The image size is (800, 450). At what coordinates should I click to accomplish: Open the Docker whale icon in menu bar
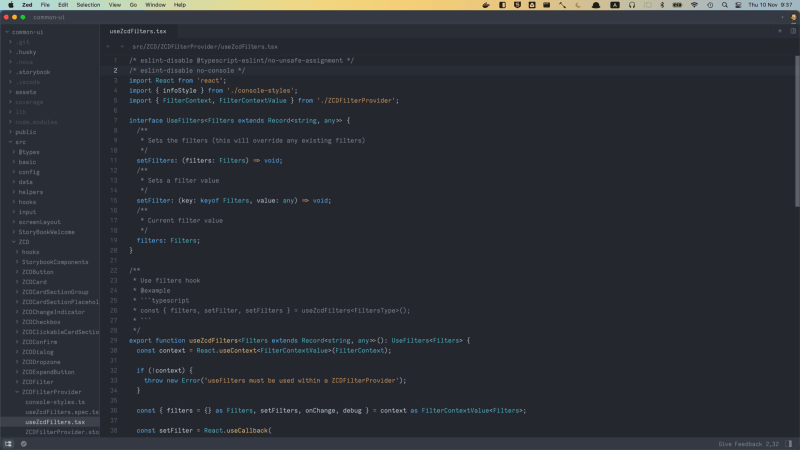click(x=486, y=5)
